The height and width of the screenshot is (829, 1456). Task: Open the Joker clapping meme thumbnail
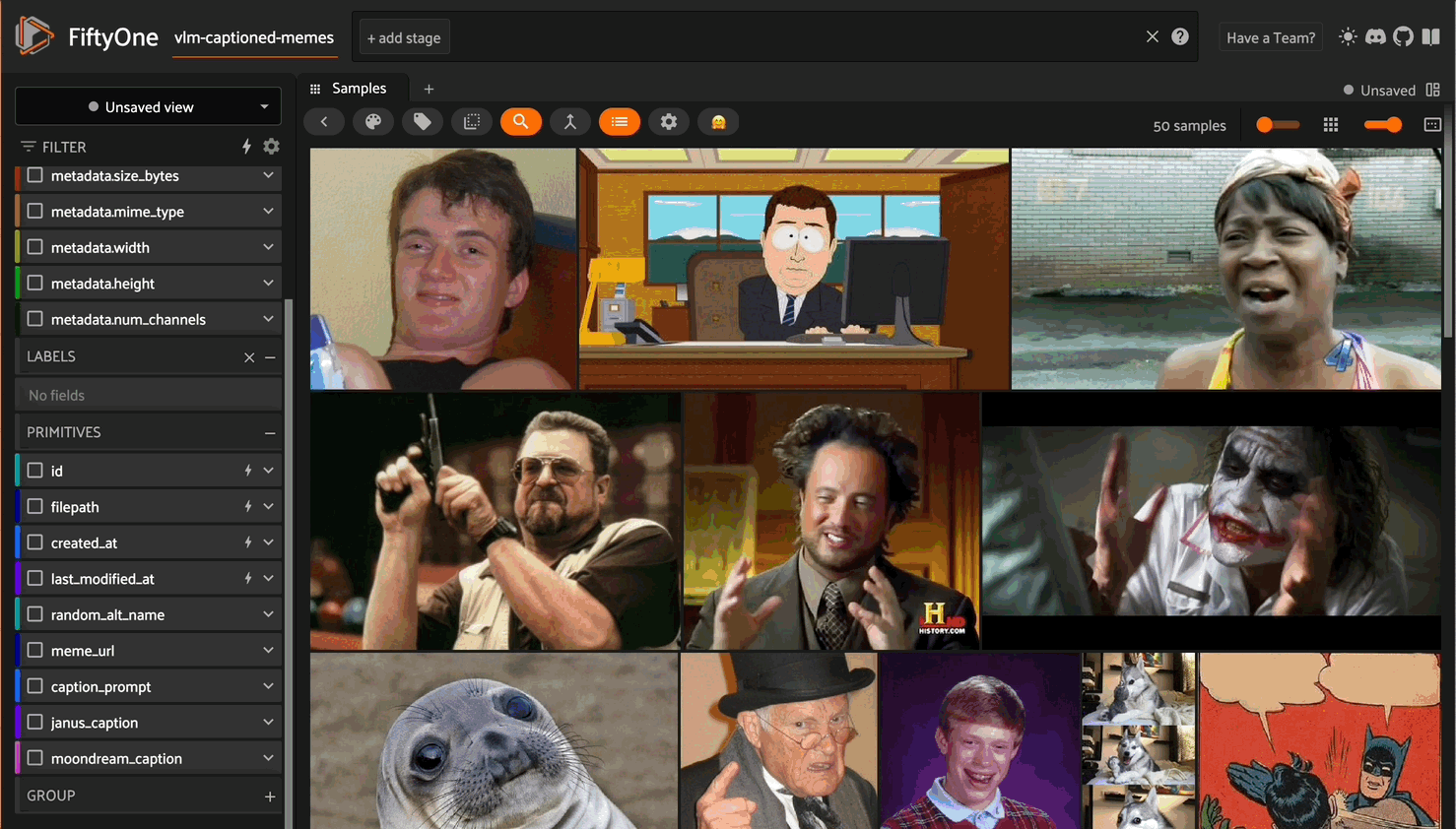1212,521
